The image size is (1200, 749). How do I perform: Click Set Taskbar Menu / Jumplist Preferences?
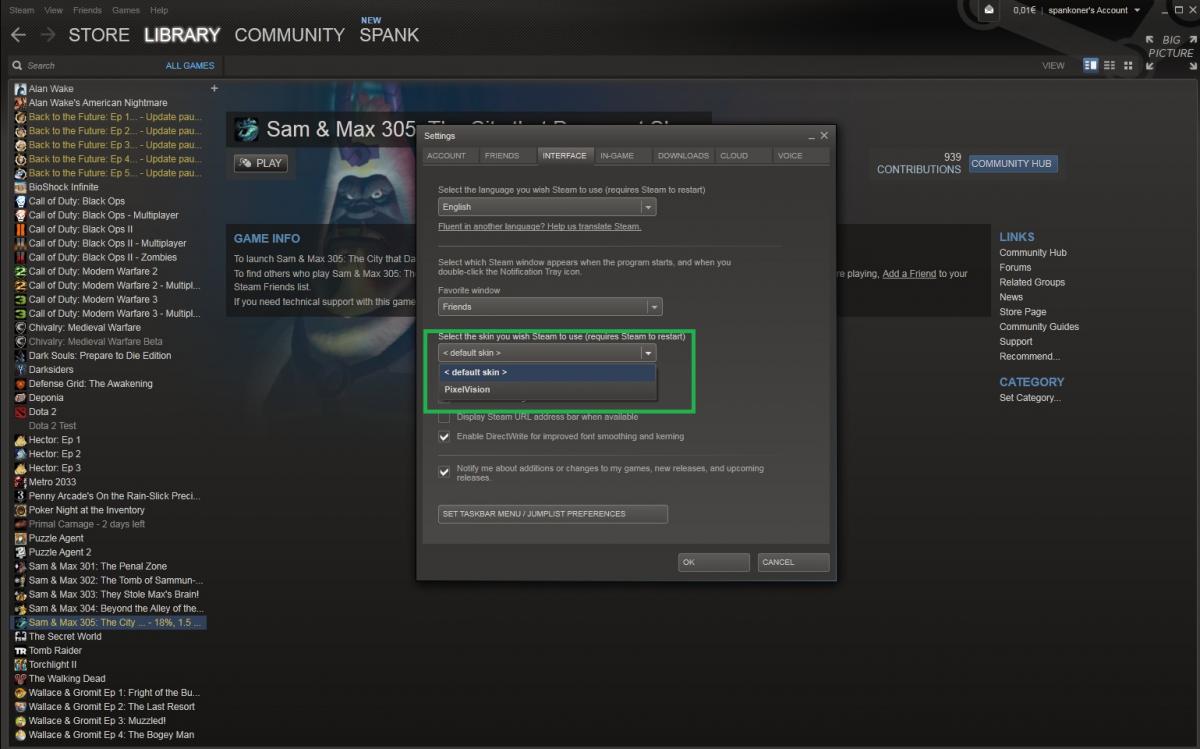tap(553, 514)
